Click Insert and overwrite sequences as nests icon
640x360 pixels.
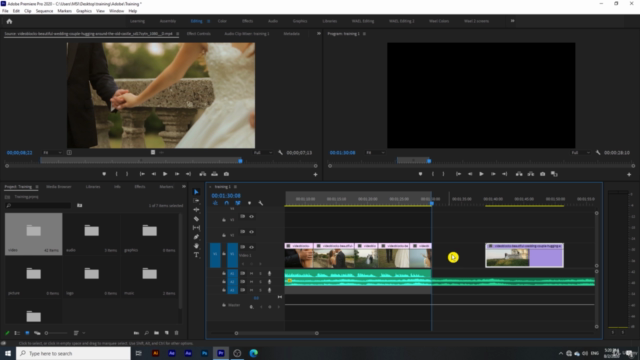pos(215,203)
